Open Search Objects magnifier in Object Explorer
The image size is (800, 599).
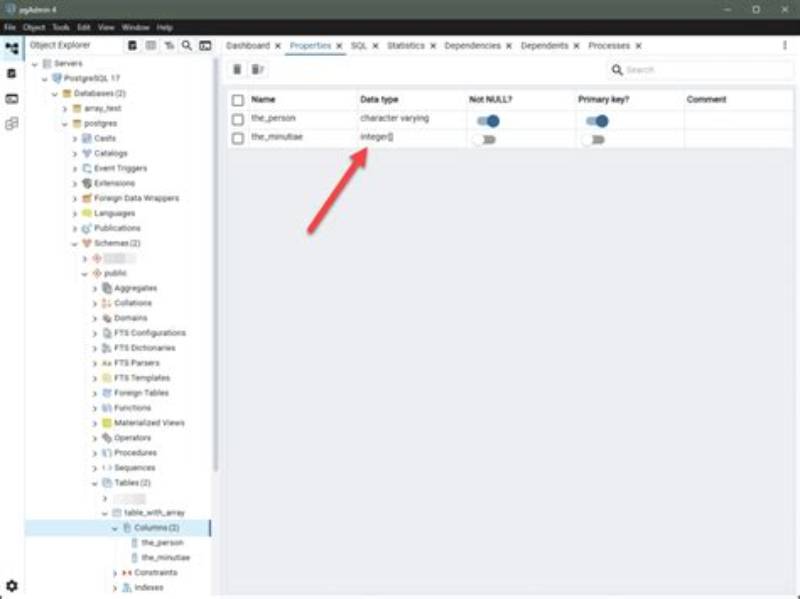coord(187,45)
